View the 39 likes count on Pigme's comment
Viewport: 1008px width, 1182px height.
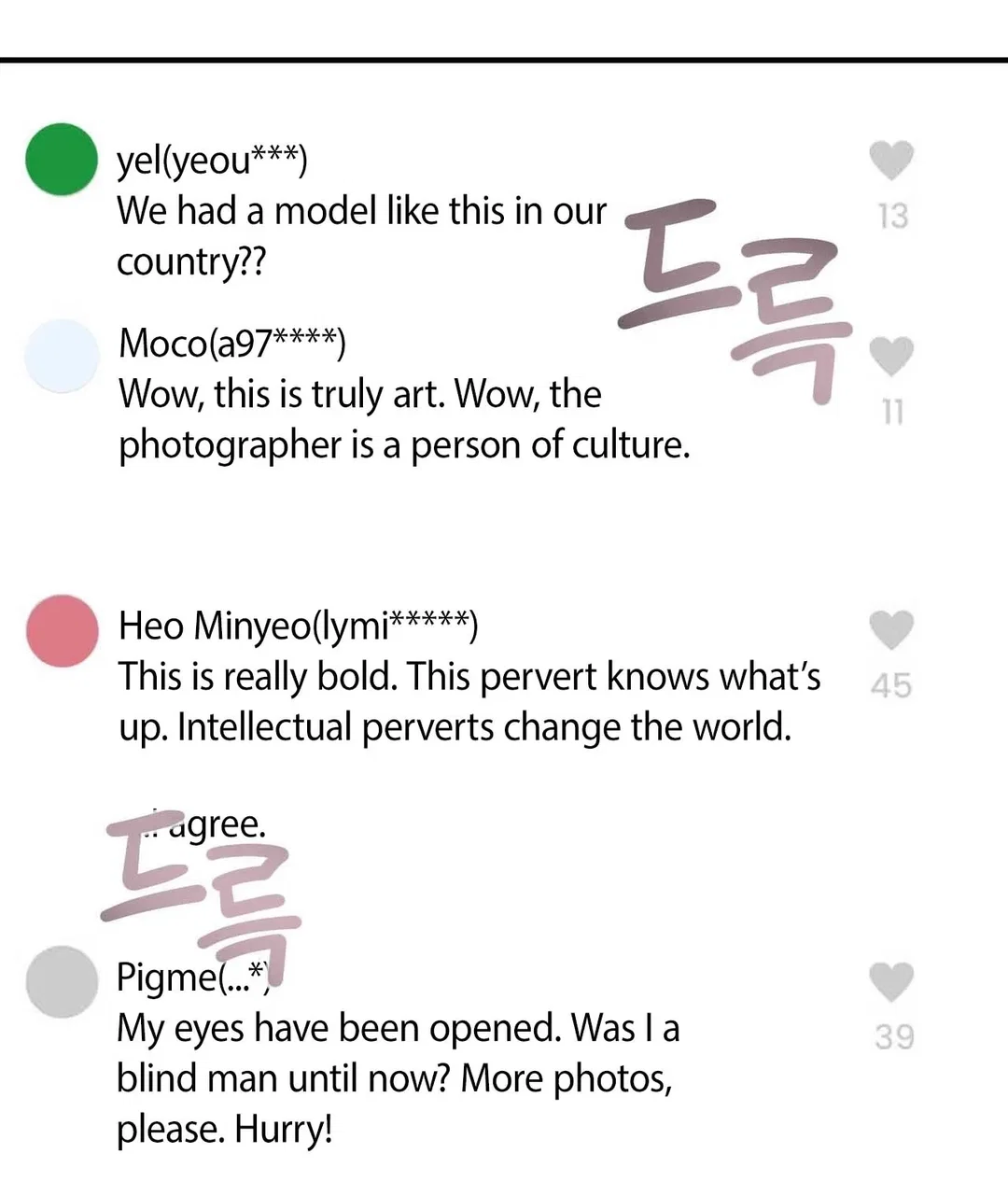click(x=894, y=1037)
